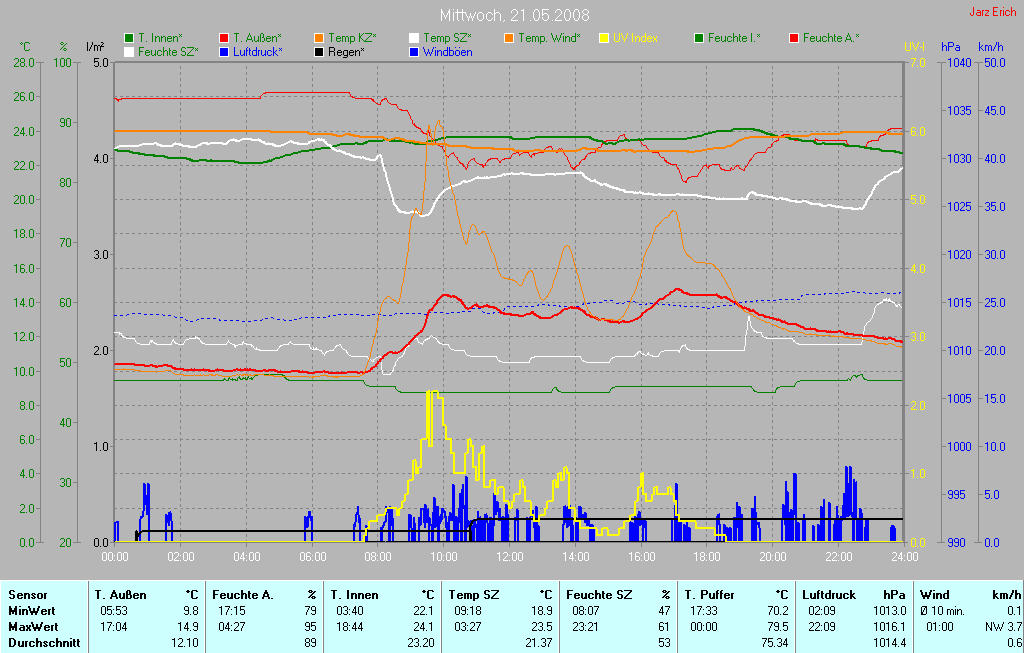Click the white Feuchte SZ legend swatch

coord(129,52)
